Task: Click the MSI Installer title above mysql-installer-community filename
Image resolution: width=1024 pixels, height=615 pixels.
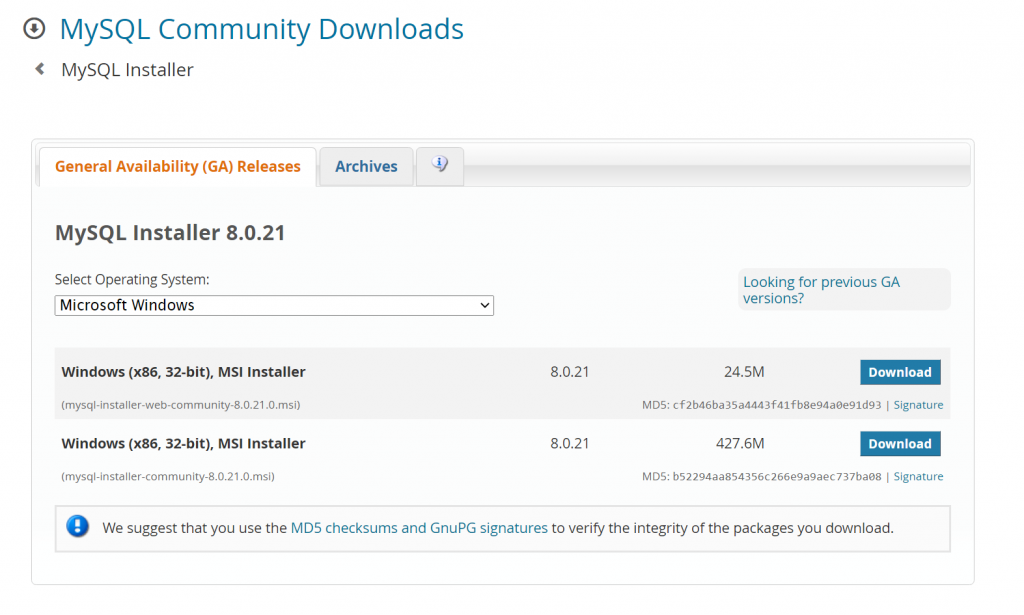Action: pos(184,444)
